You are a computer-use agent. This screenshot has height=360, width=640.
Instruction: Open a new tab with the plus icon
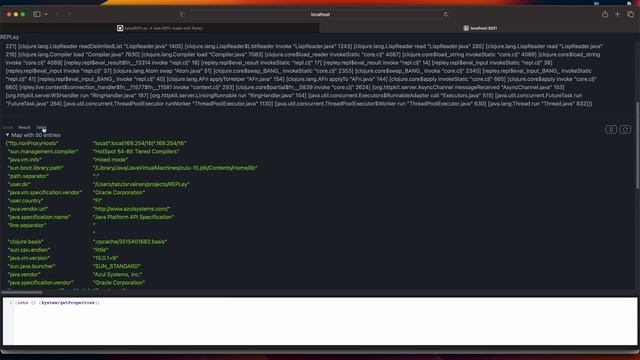(x=617, y=14)
